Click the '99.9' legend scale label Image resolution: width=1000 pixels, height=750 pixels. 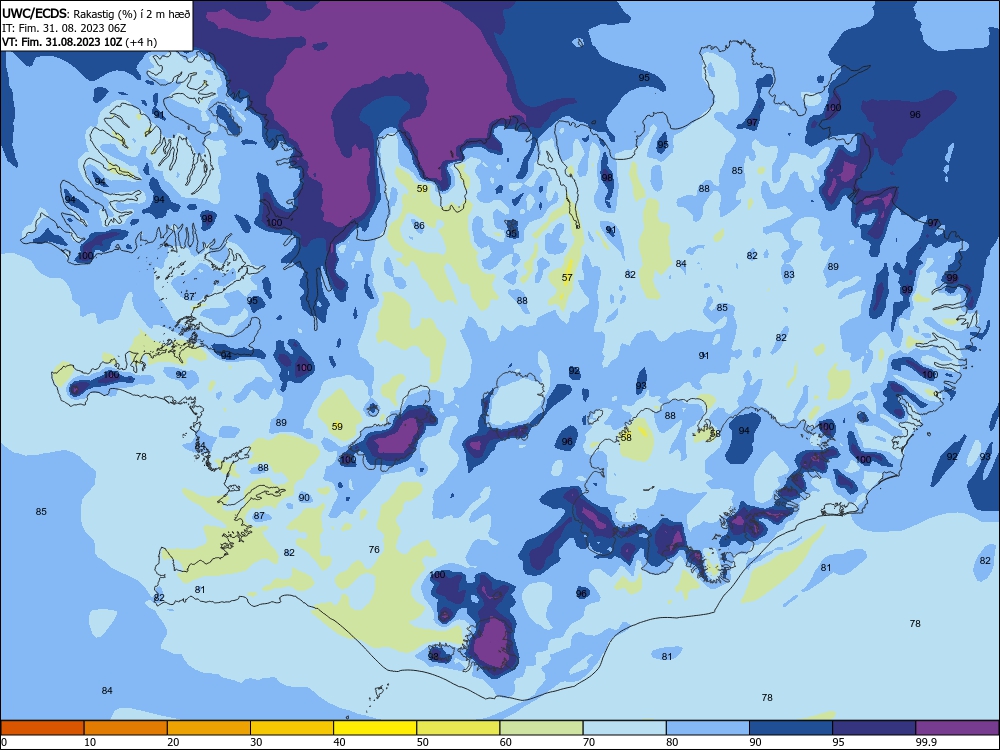[x=926, y=742]
